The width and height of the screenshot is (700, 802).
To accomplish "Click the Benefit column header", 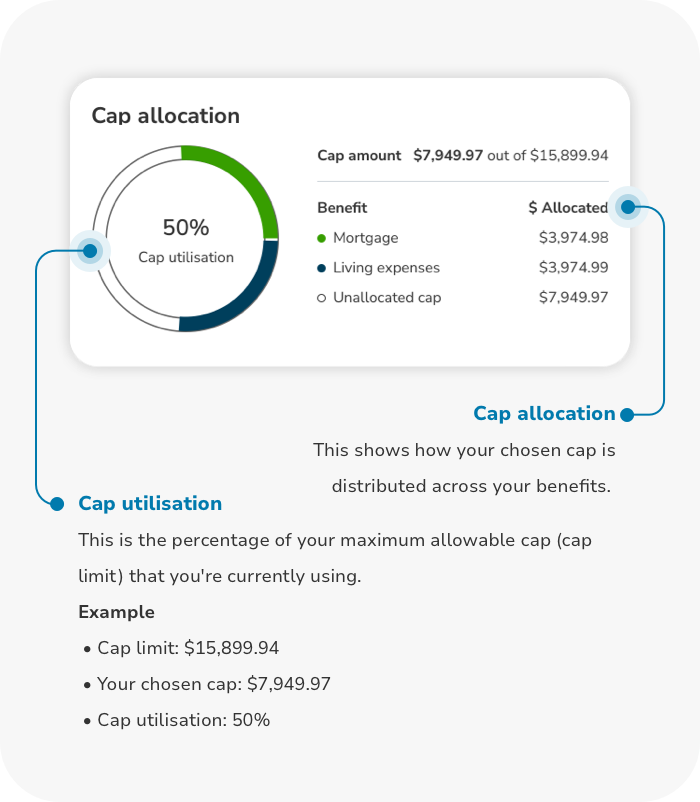I will 342,208.
